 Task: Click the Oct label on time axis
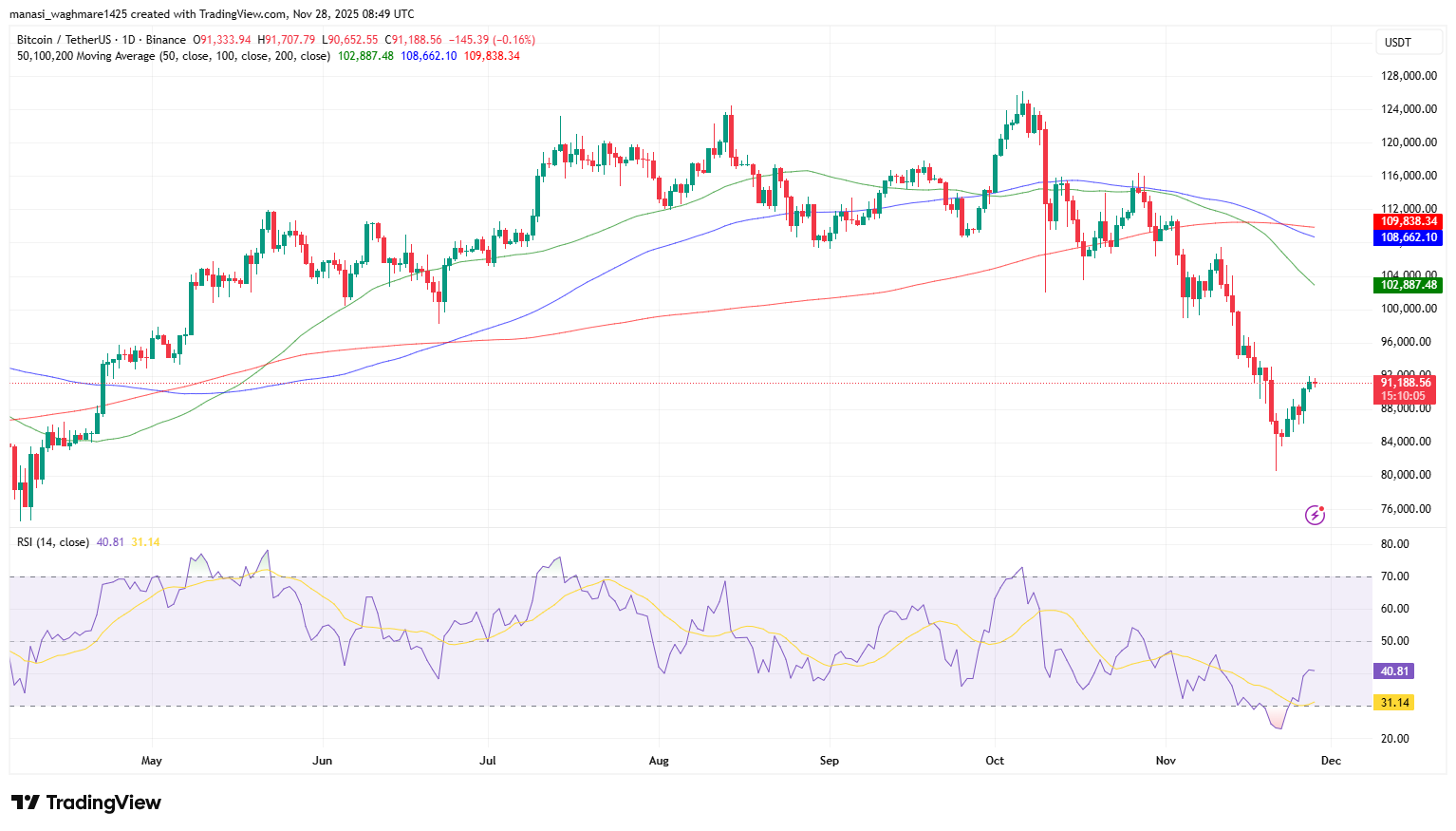click(995, 761)
